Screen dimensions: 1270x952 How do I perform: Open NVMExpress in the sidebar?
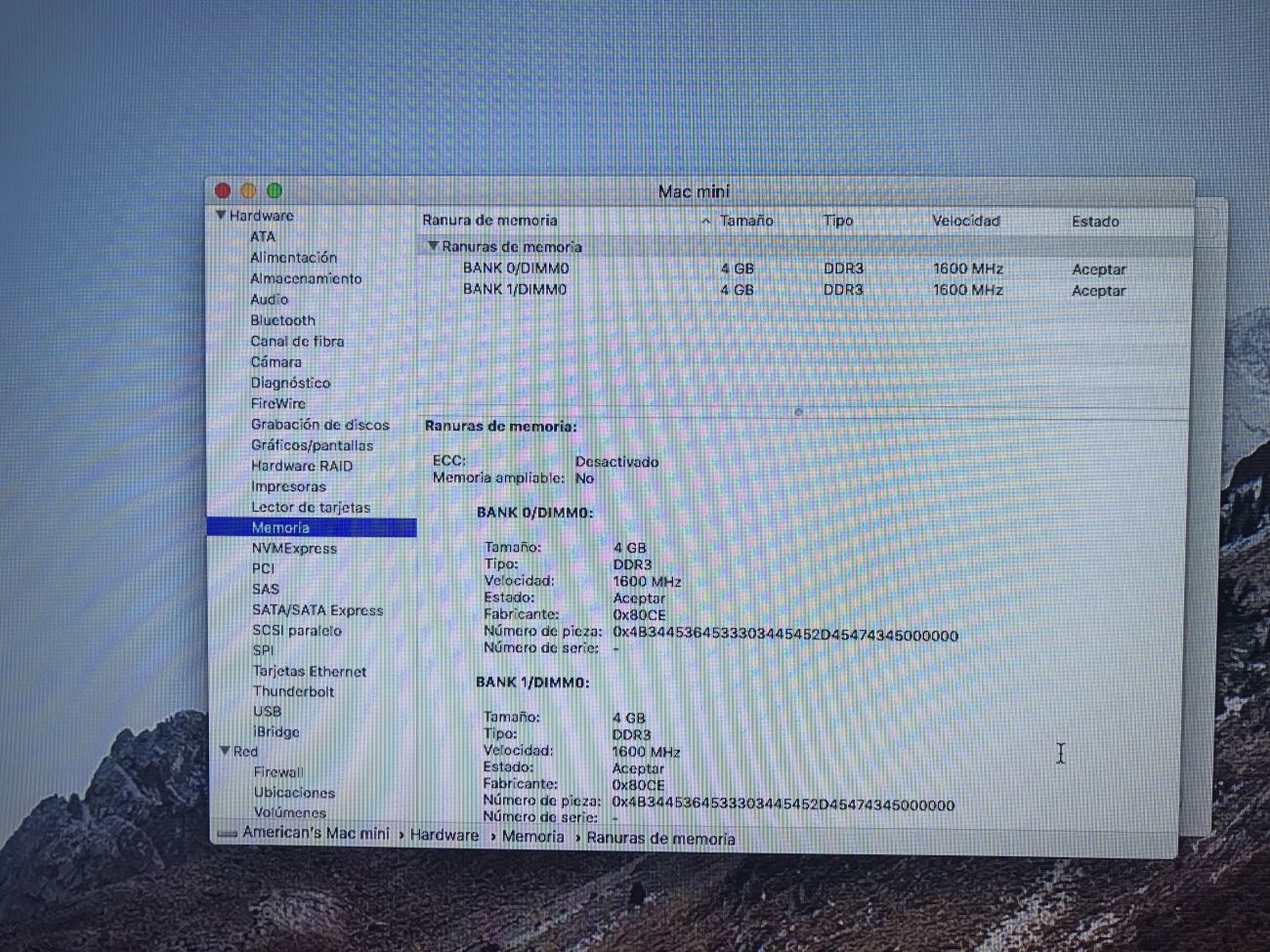[294, 549]
